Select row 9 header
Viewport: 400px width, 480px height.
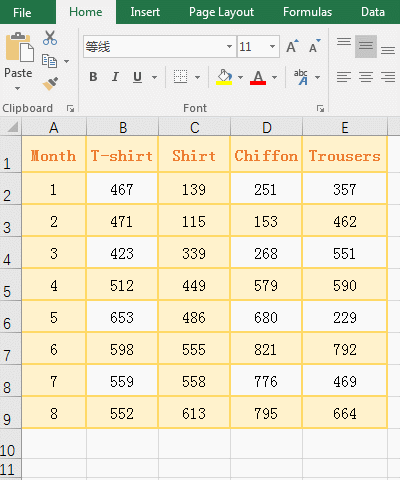11,412
